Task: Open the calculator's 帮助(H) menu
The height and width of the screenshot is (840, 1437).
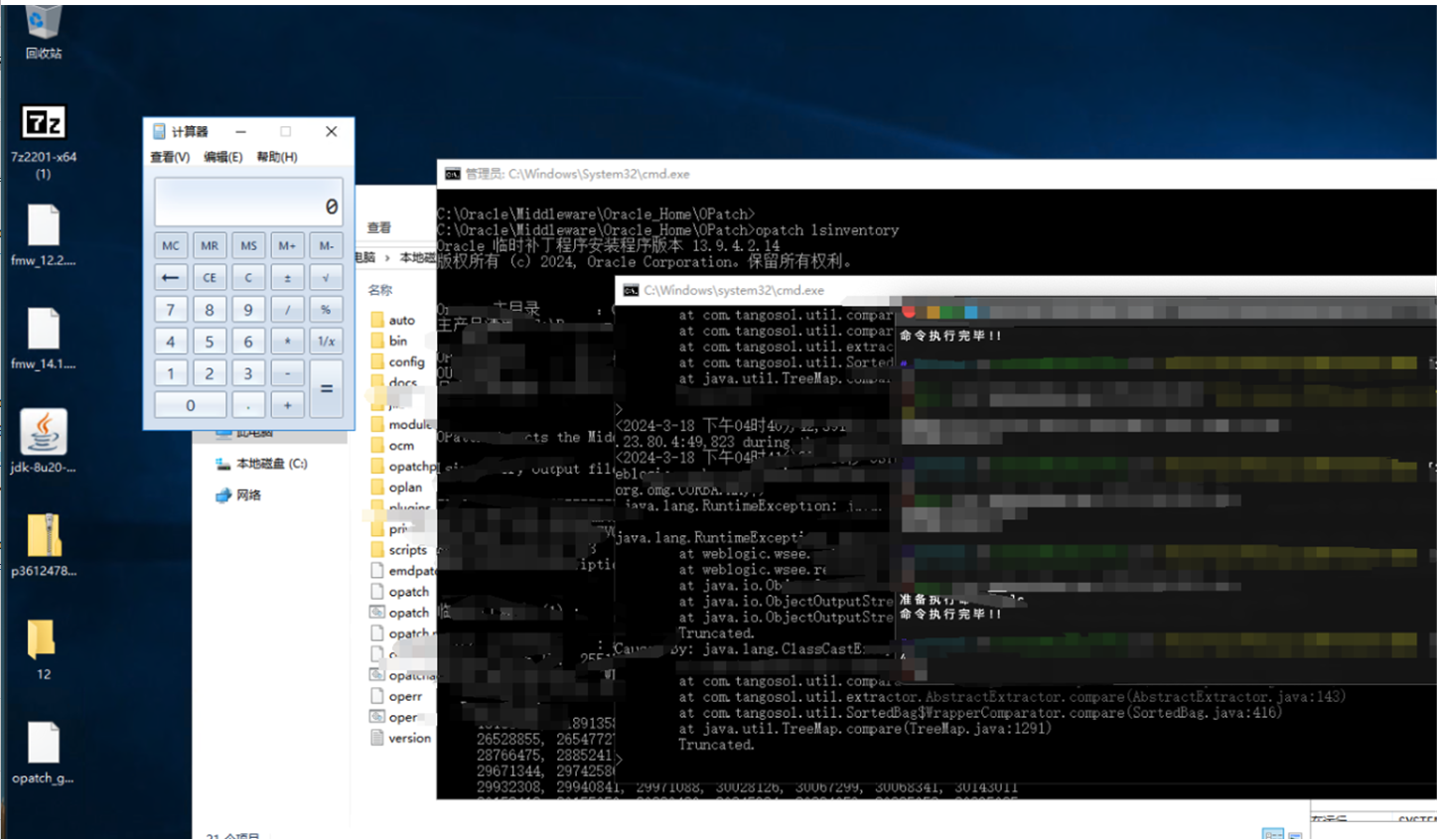Action: click(x=277, y=157)
